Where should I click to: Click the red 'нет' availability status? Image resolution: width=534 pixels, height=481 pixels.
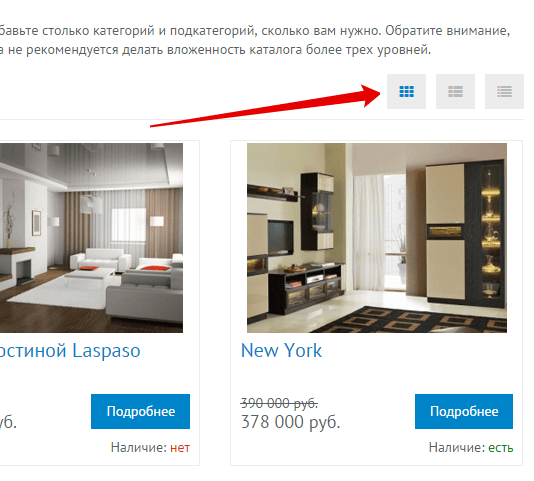[180, 447]
